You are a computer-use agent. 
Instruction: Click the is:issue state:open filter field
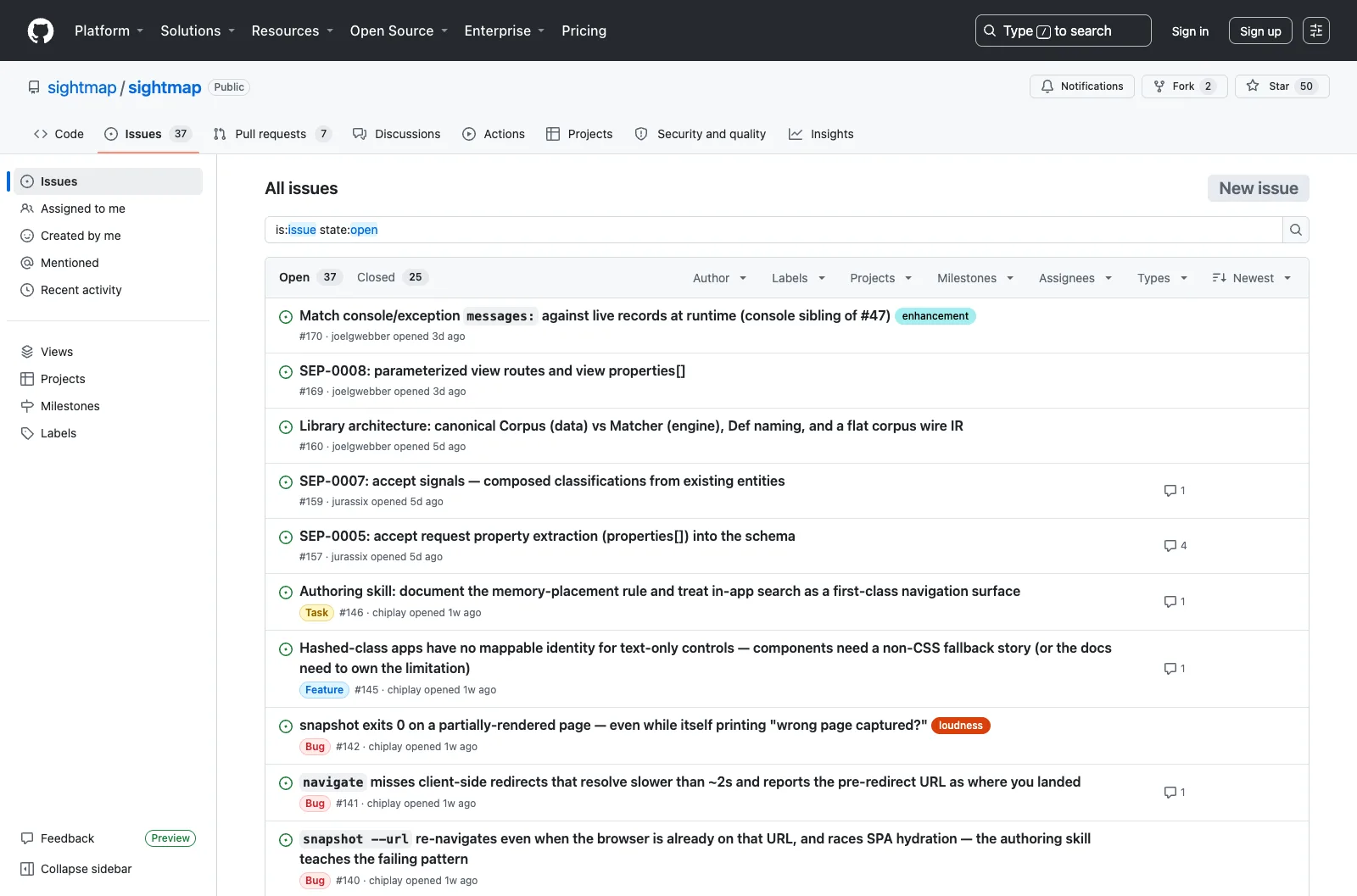[x=773, y=230]
